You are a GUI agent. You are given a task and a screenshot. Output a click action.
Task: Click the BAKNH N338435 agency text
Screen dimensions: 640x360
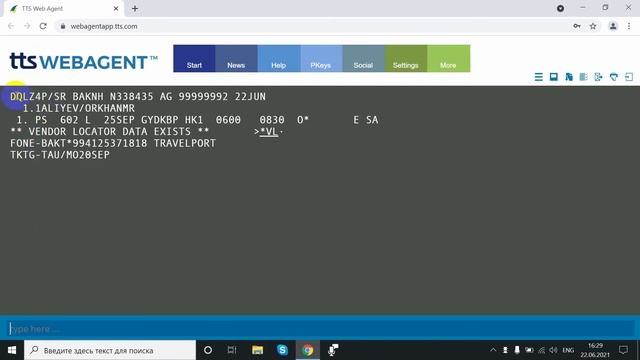click(x=113, y=97)
